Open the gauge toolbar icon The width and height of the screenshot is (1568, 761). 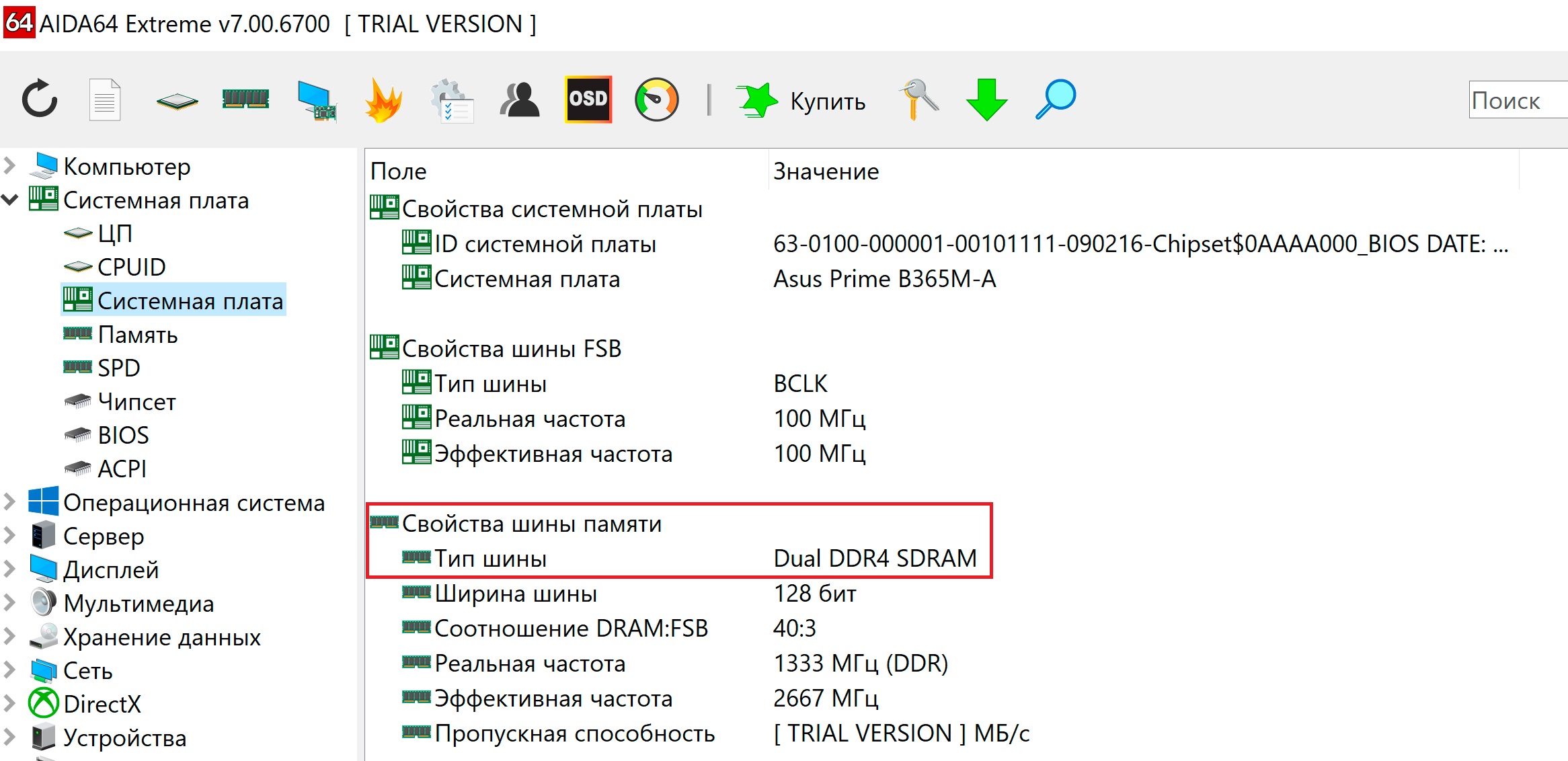[x=657, y=99]
